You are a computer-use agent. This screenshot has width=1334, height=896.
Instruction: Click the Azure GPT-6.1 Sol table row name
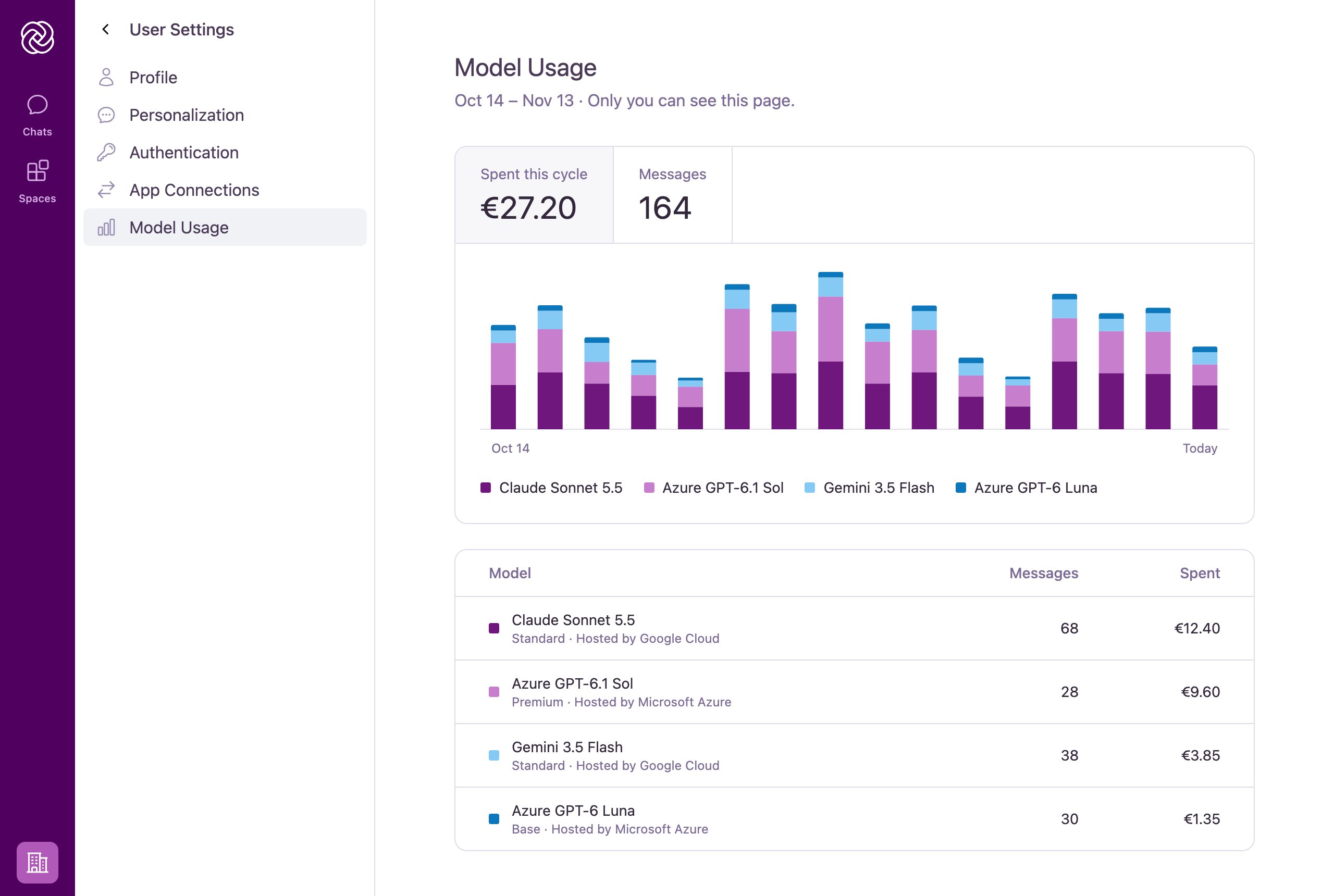572,683
